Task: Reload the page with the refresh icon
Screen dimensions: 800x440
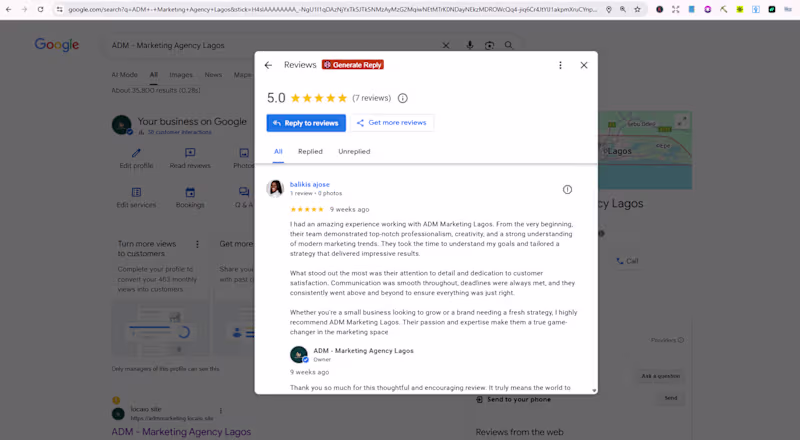Action: (x=40, y=9)
